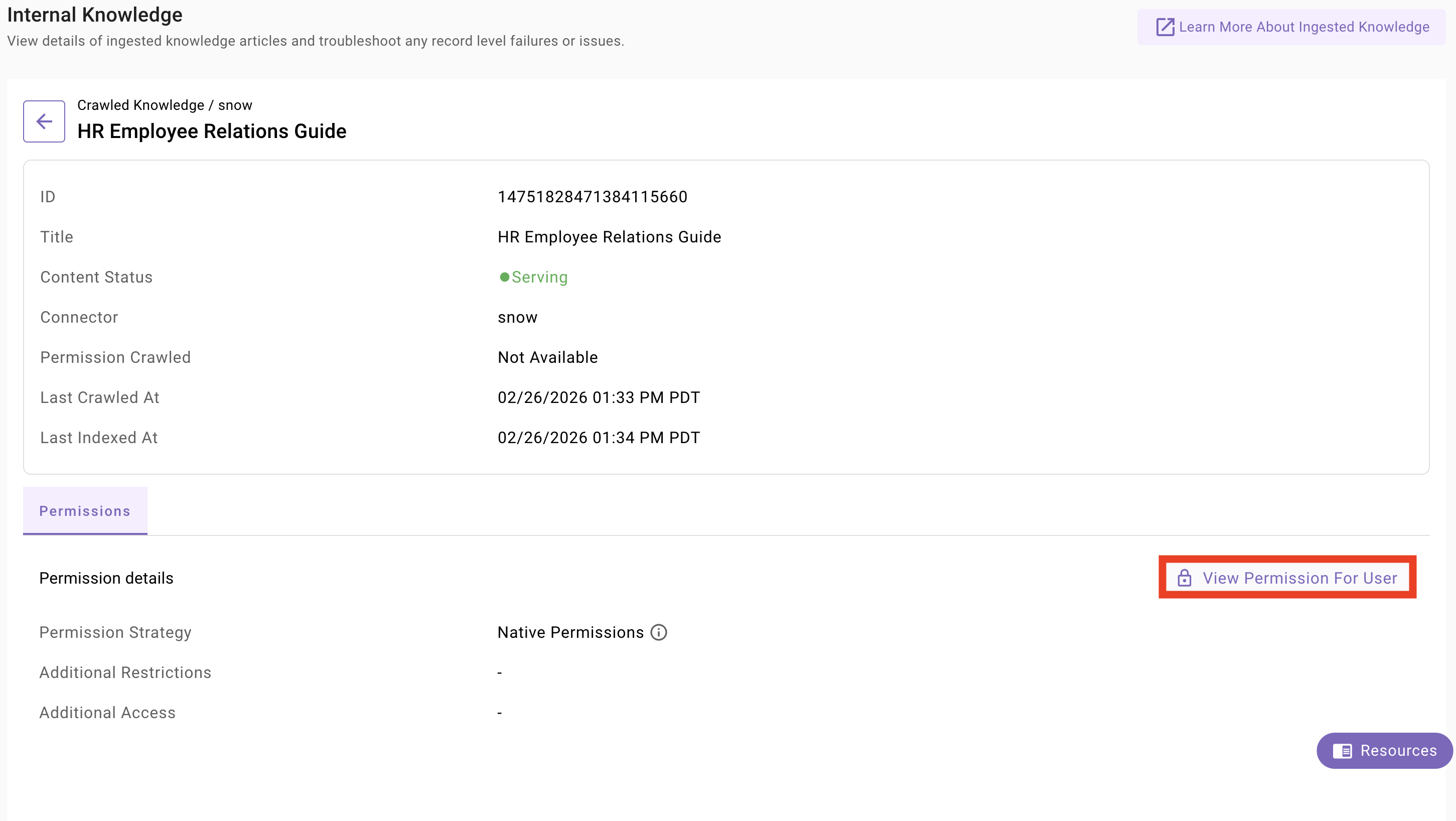Click the article ID number value
The image size is (1456, 821).
(x=592, y=197)
